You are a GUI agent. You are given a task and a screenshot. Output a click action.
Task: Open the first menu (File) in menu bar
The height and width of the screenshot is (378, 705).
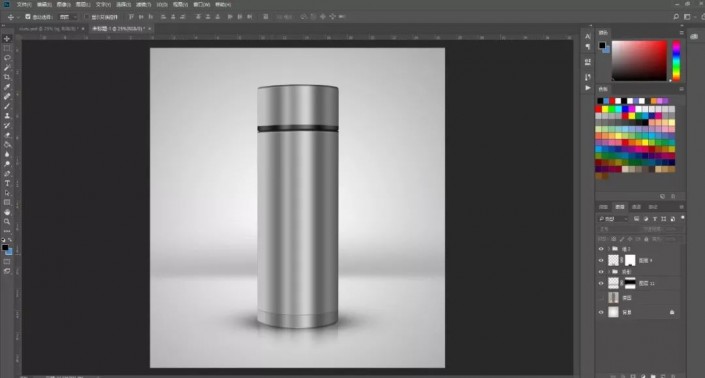click(x=24, y=4)
